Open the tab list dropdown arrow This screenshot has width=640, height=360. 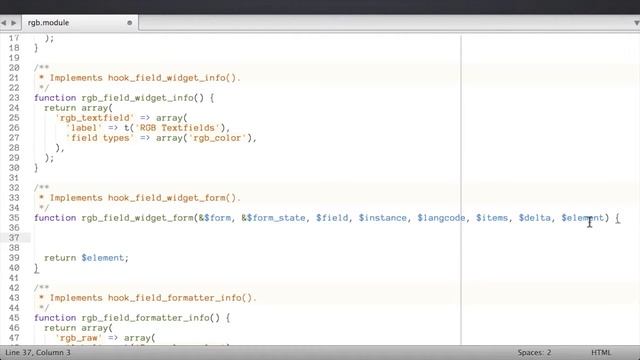point(636,23)
